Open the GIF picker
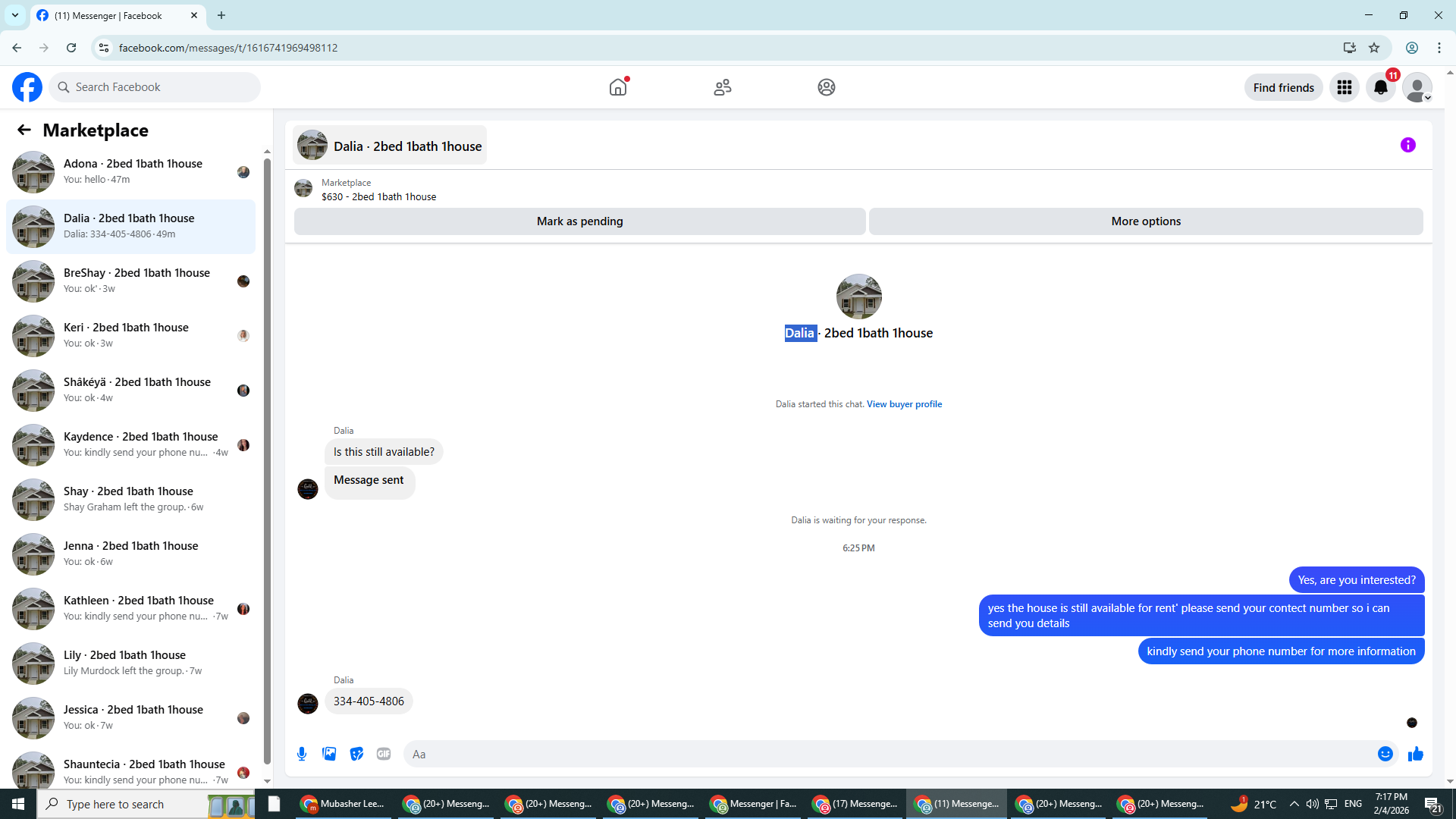 click(384, 754)
